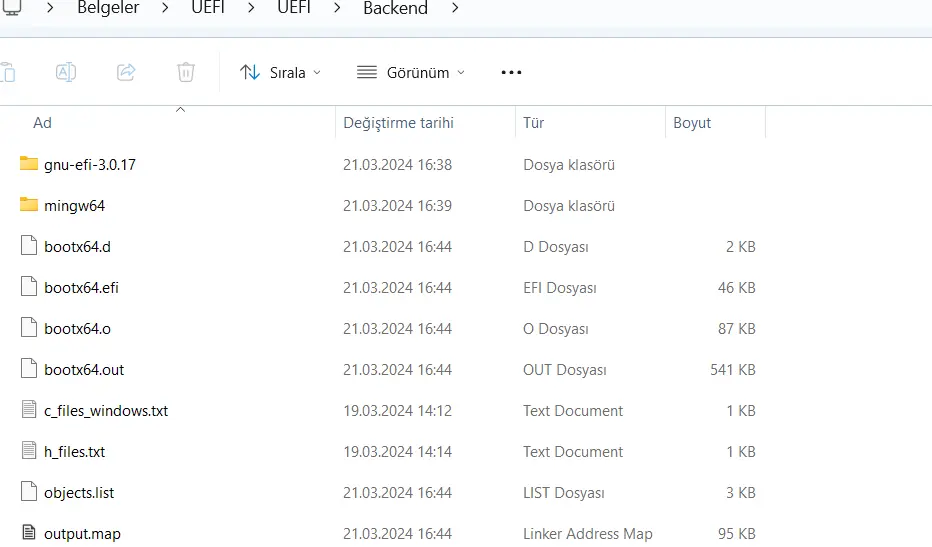Screen dimensions: 932x547
Task: Click the objects.list file icon
Action: (x=29, y=491)
